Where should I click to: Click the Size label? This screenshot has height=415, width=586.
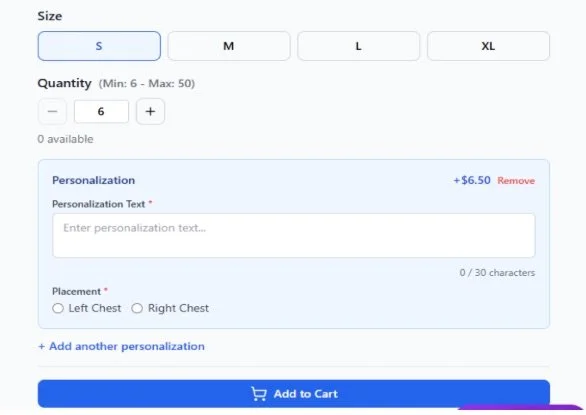50,16
